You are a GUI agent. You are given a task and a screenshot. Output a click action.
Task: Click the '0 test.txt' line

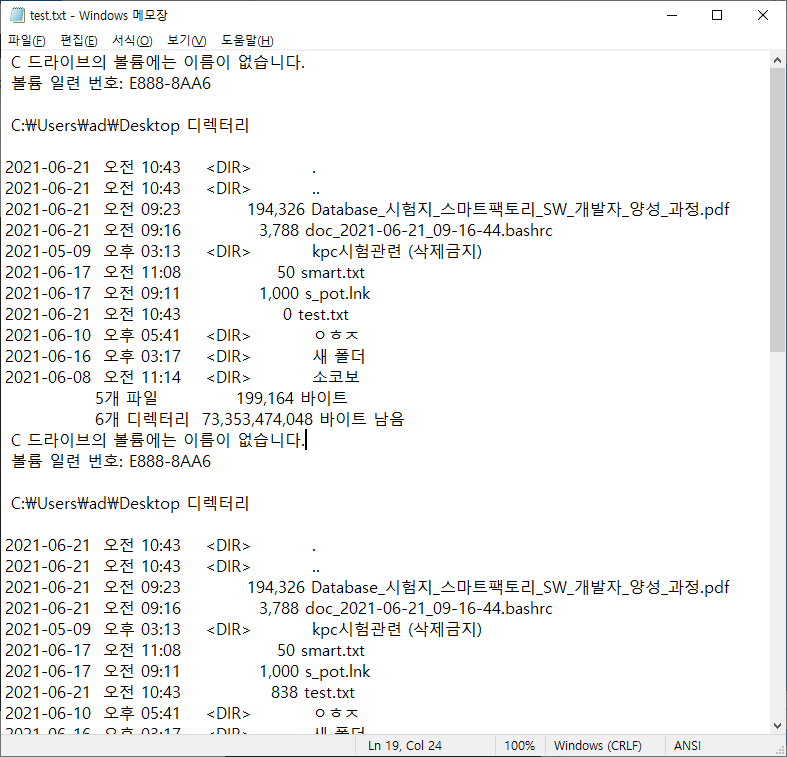177,315
